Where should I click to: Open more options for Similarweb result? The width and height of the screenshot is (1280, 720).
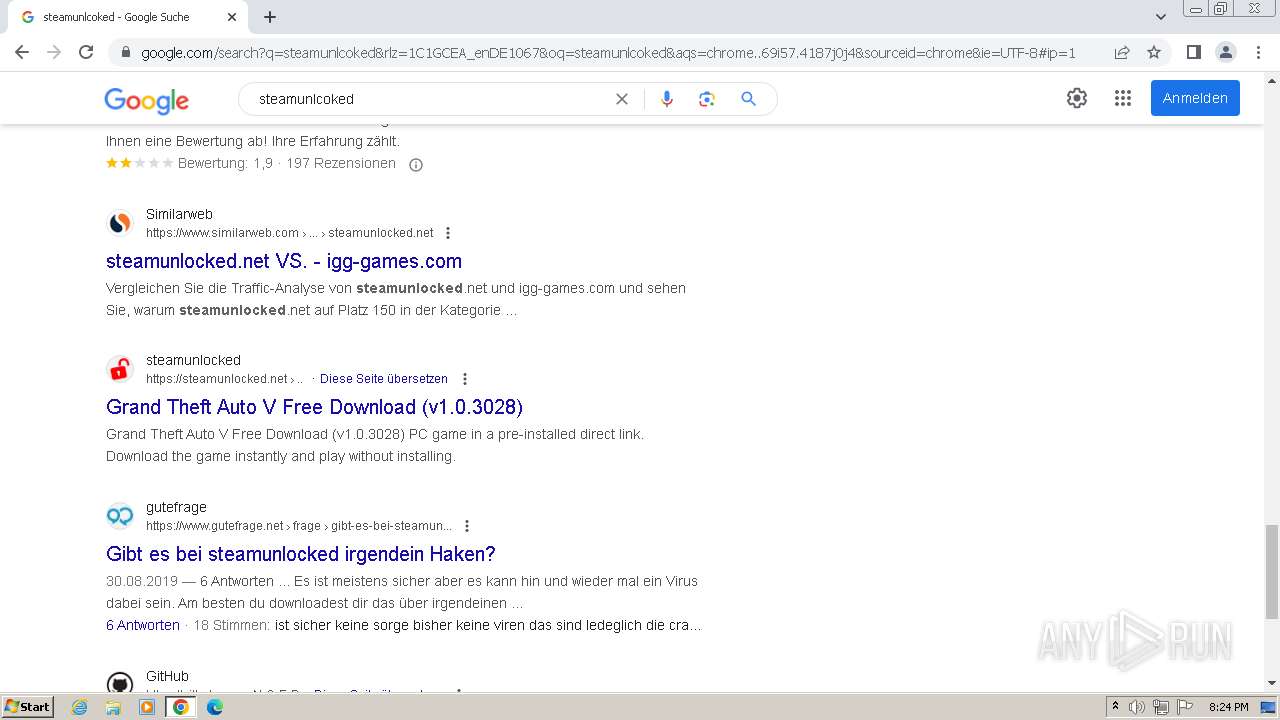pyautogui.click(x=448, y=233)
